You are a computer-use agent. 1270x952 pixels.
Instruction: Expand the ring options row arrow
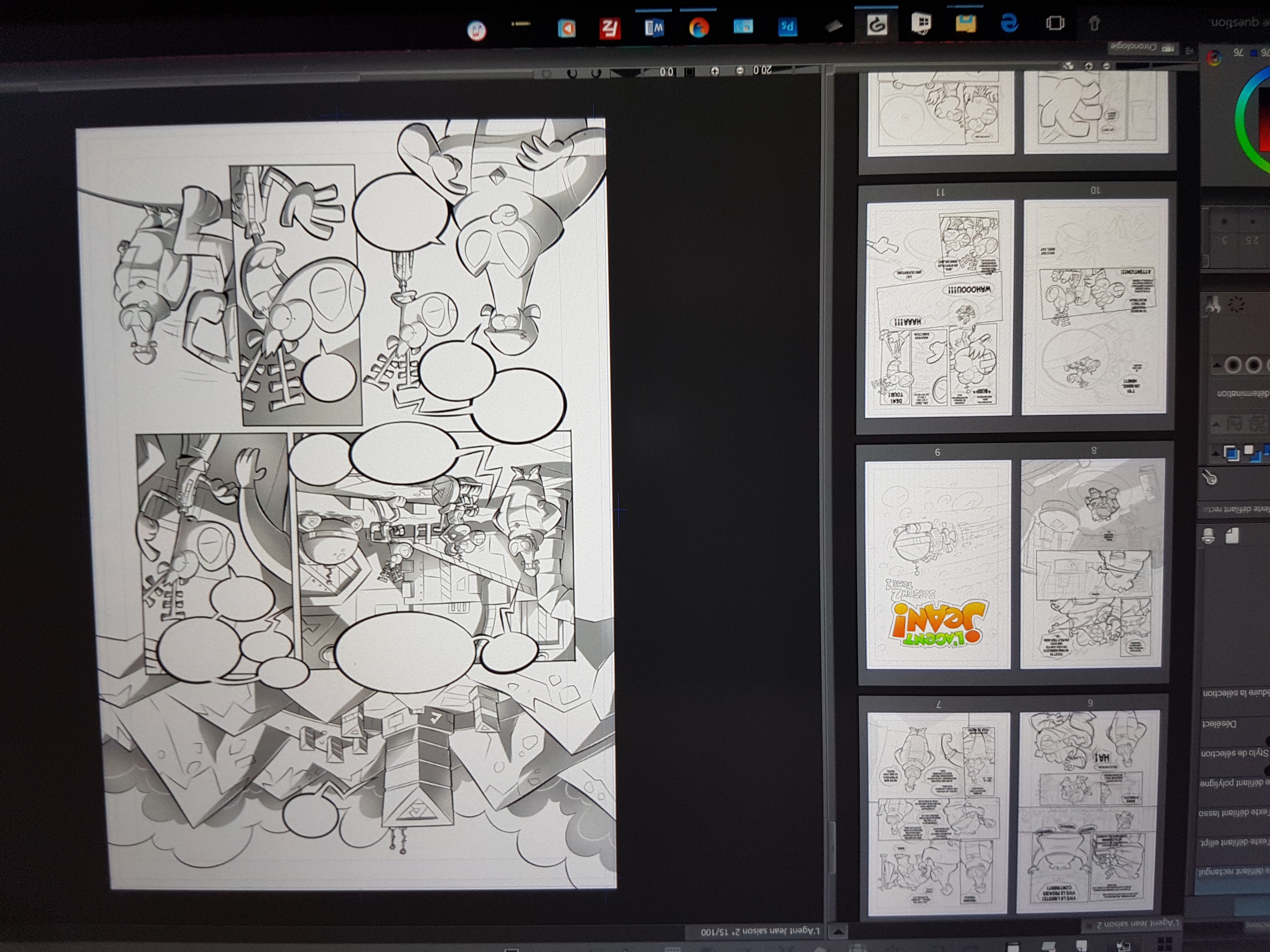(1216, 365)
